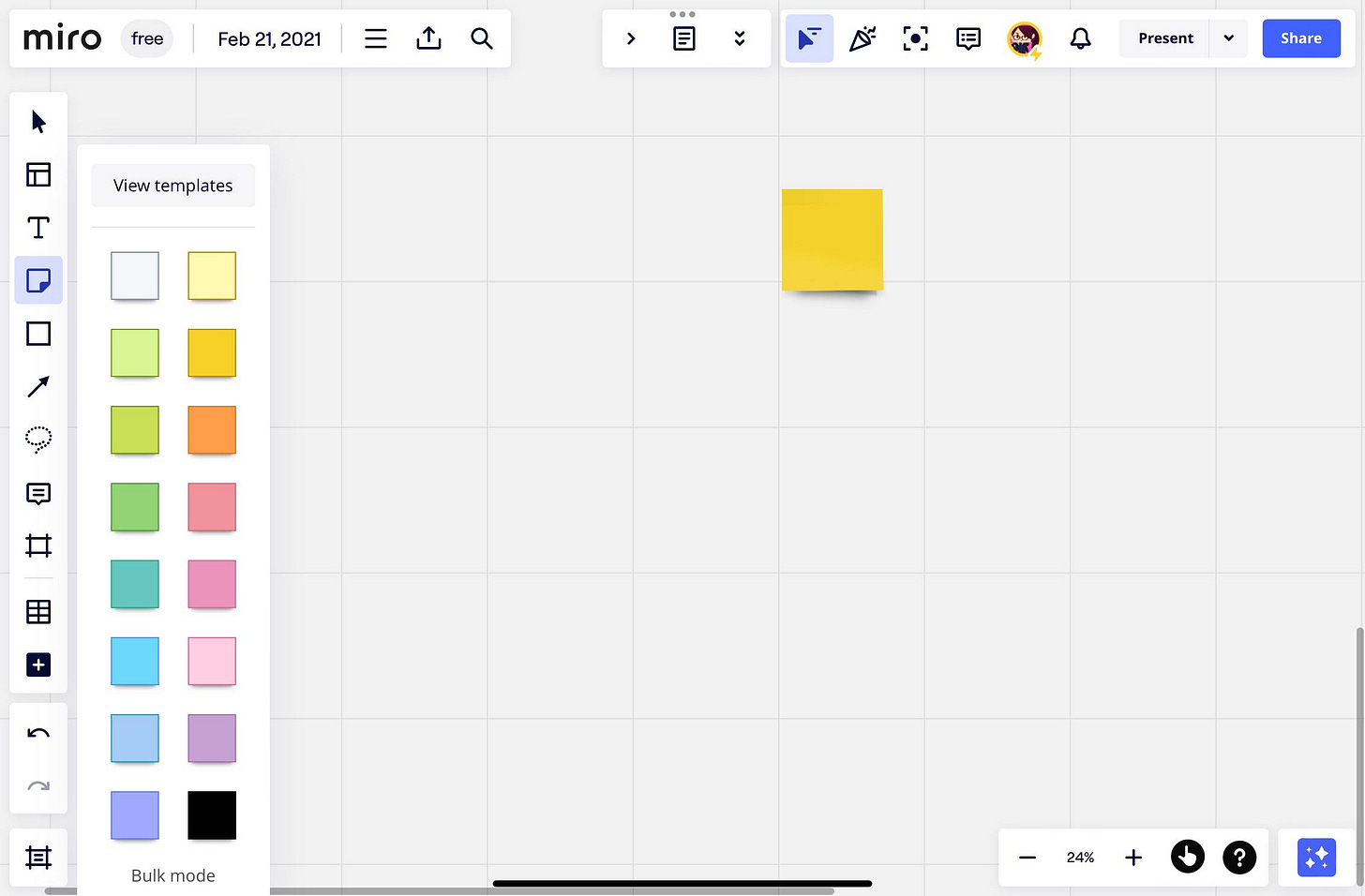
Task: Click the reactions party popper icon
Action: pos(862,38)
